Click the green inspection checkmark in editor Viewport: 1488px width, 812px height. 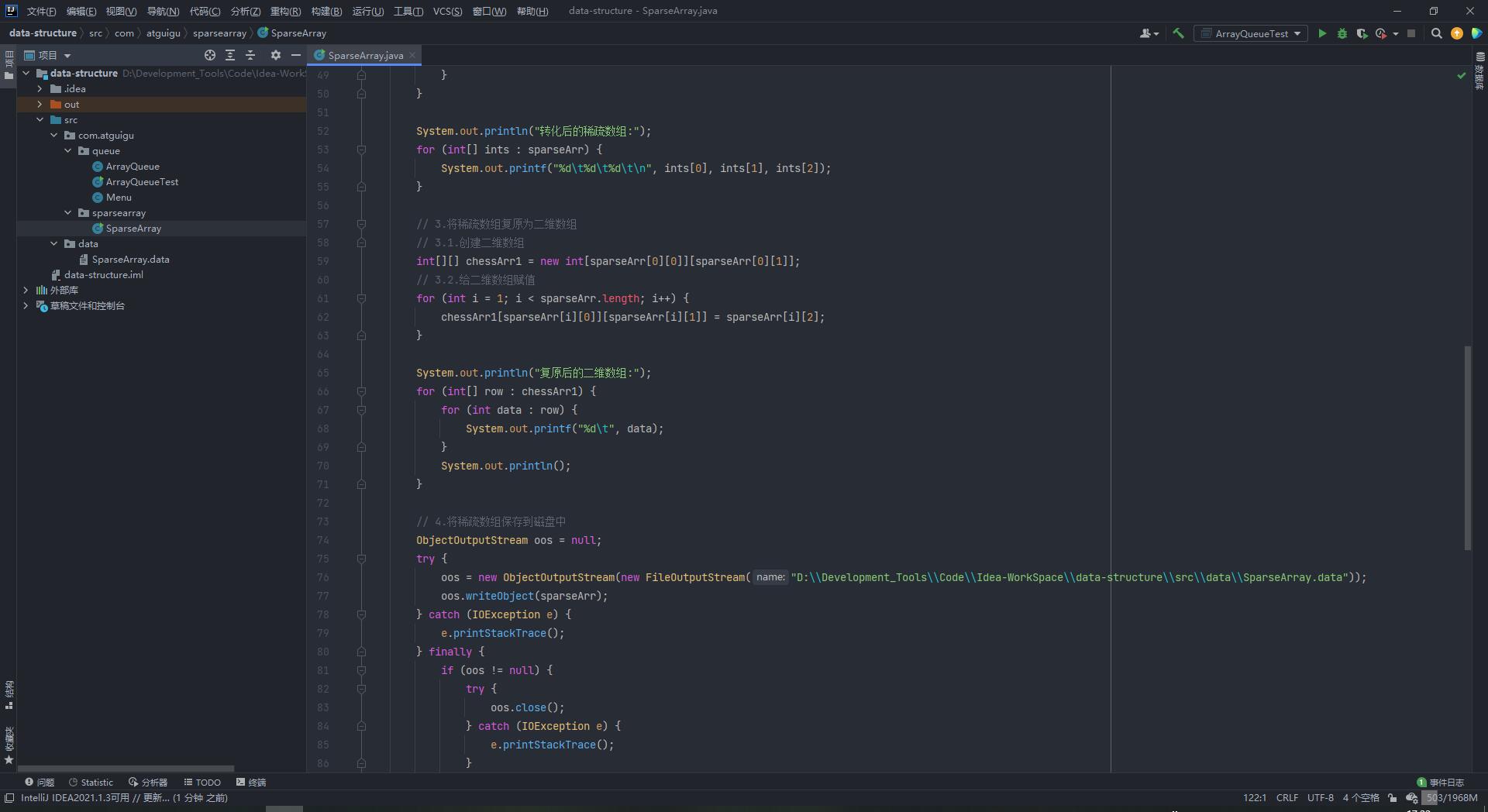1461,75
